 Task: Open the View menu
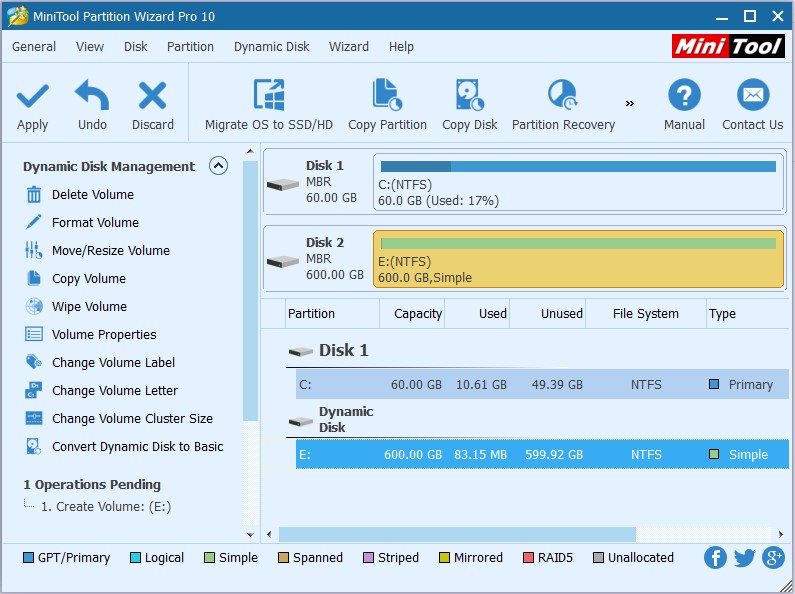(90, 47)
